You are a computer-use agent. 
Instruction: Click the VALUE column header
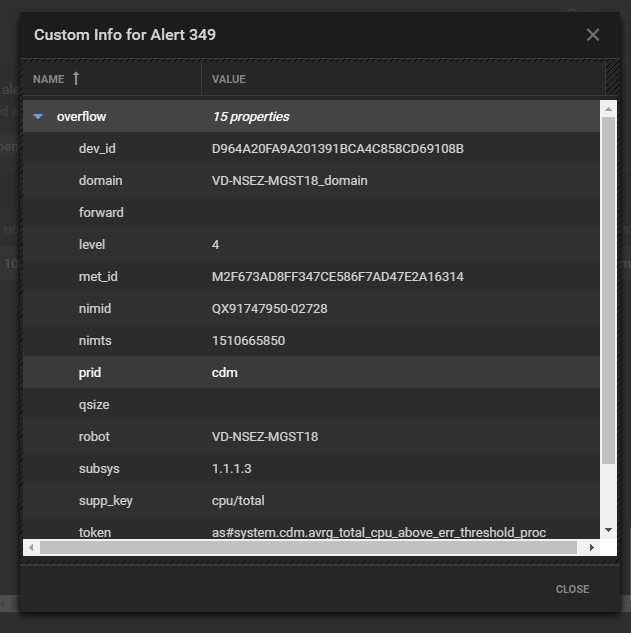tap(229, 79)
